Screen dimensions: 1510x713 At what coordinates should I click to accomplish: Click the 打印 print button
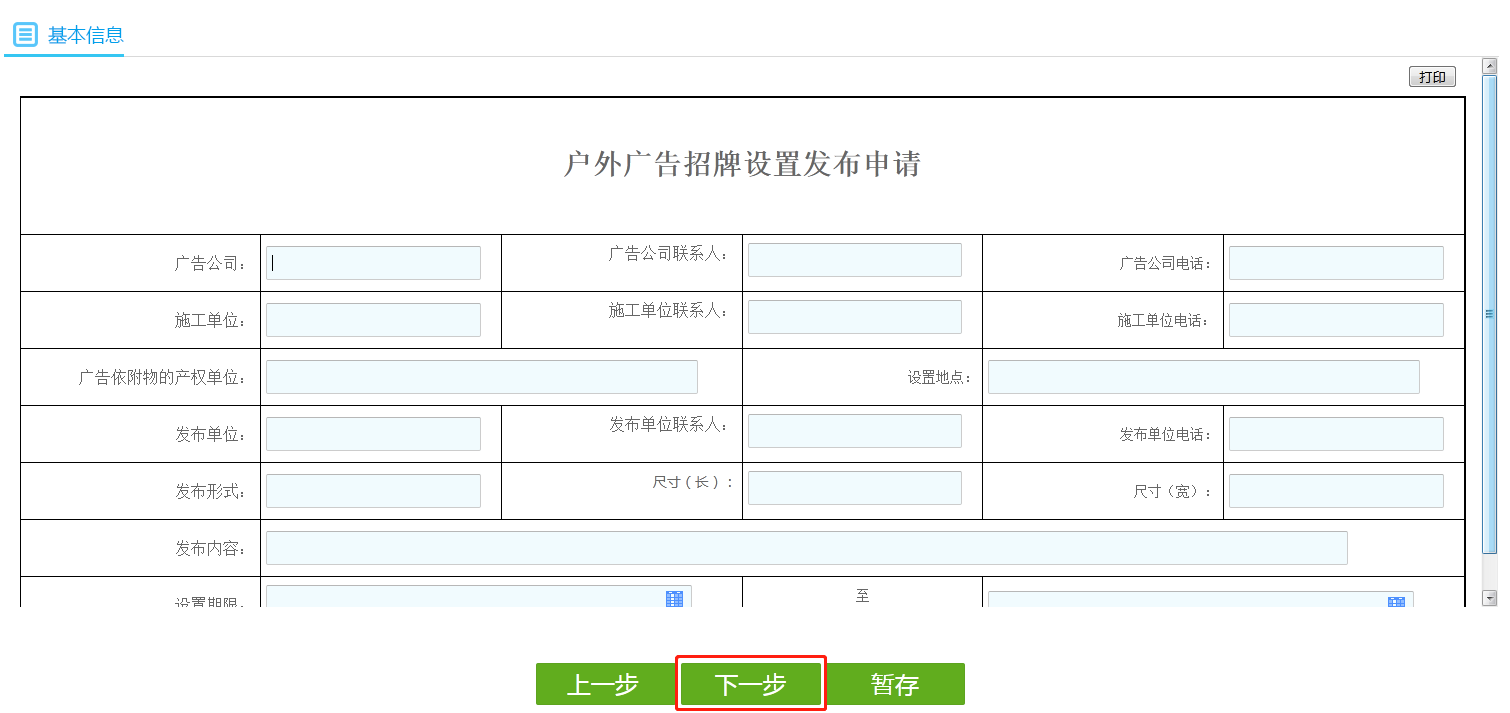[x=1432, y=76]
